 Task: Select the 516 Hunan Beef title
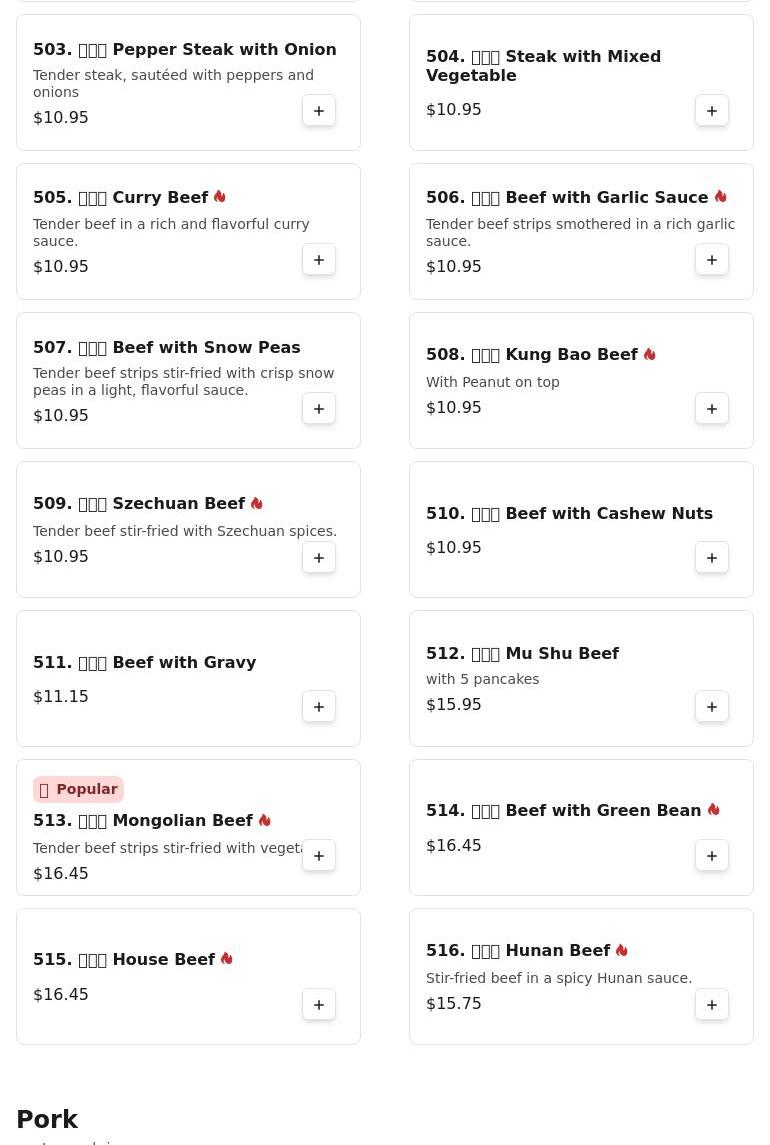pyautogui.click(x=518, y=951)
